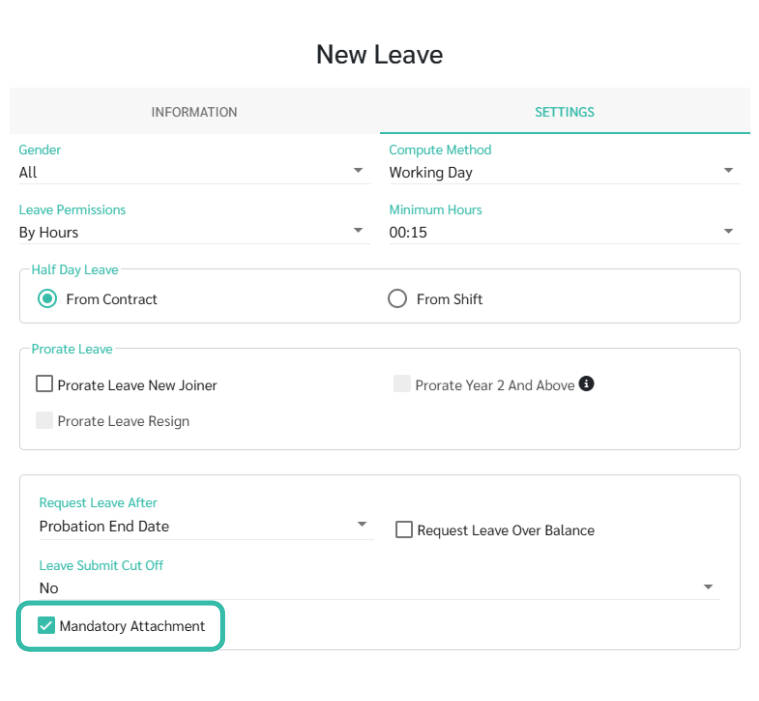Image resolution: width=759 pixels, height=701 pixels.
Task: Expand Leave Submit Cut Off dropdown
Action: coord(377,588)
